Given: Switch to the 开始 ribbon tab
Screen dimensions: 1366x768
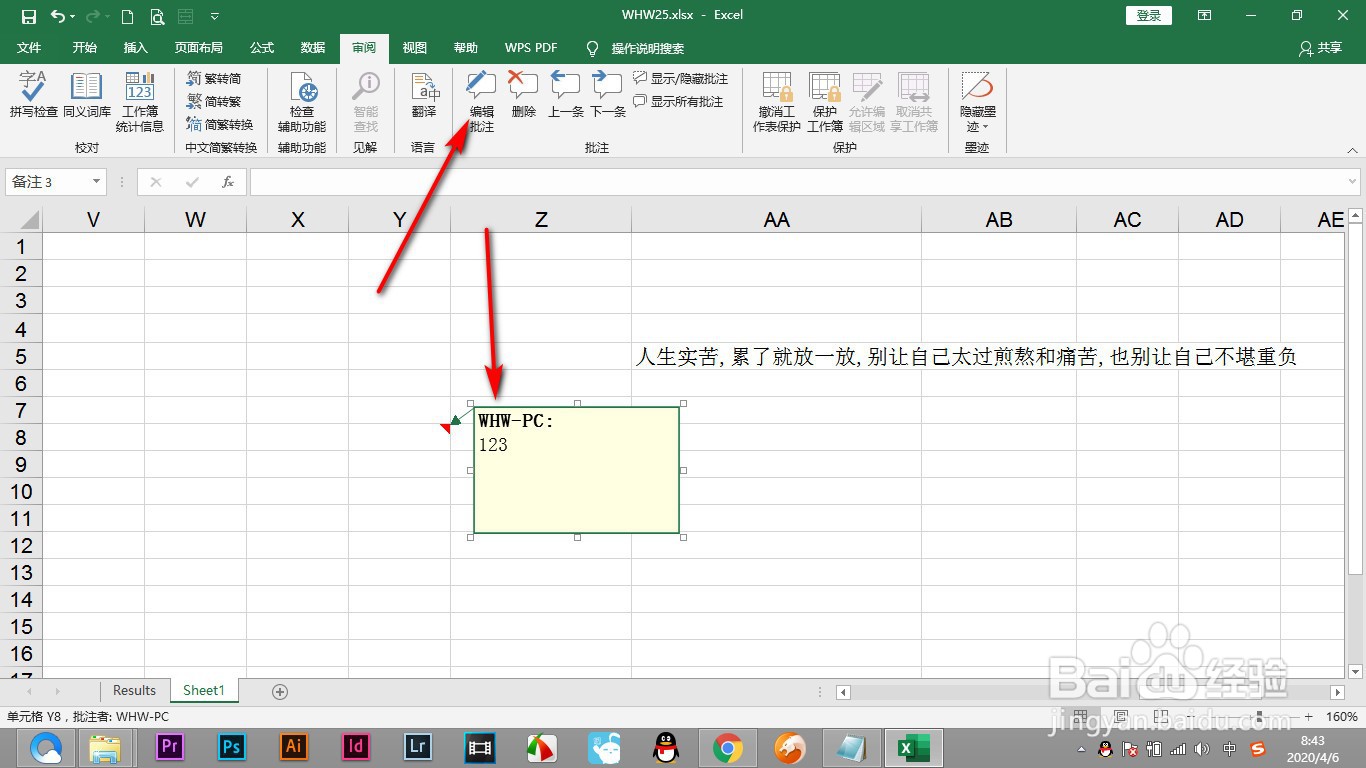Looking at the screenshot, I should 85,48.
